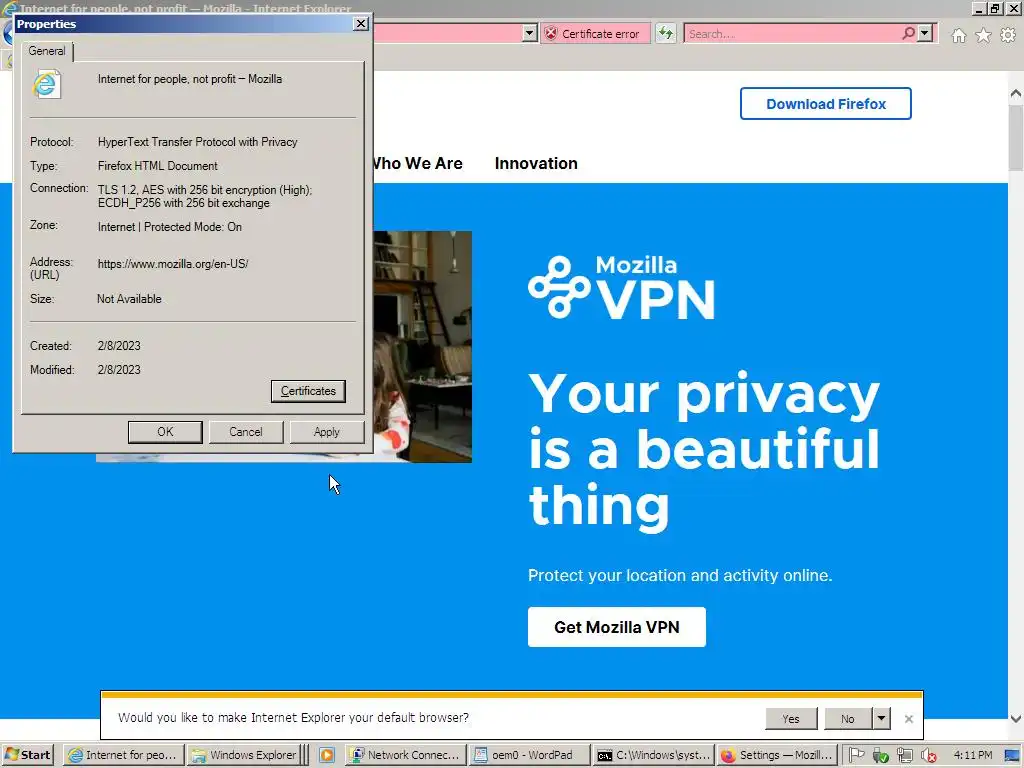
Task: Click Apply in Properties dialog
Action: (327, 432)
